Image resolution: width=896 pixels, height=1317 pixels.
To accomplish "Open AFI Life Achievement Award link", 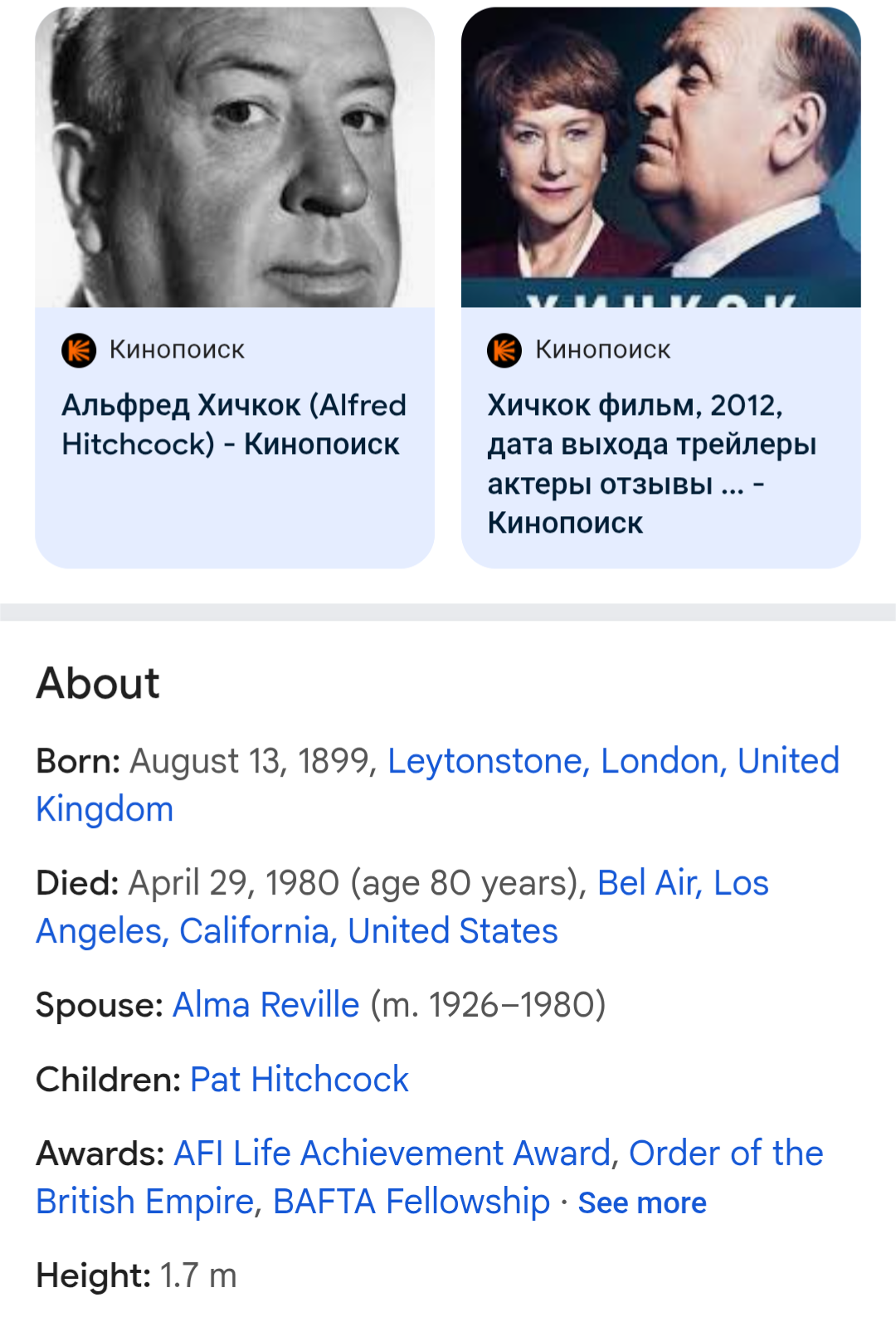I will 392,1154.
